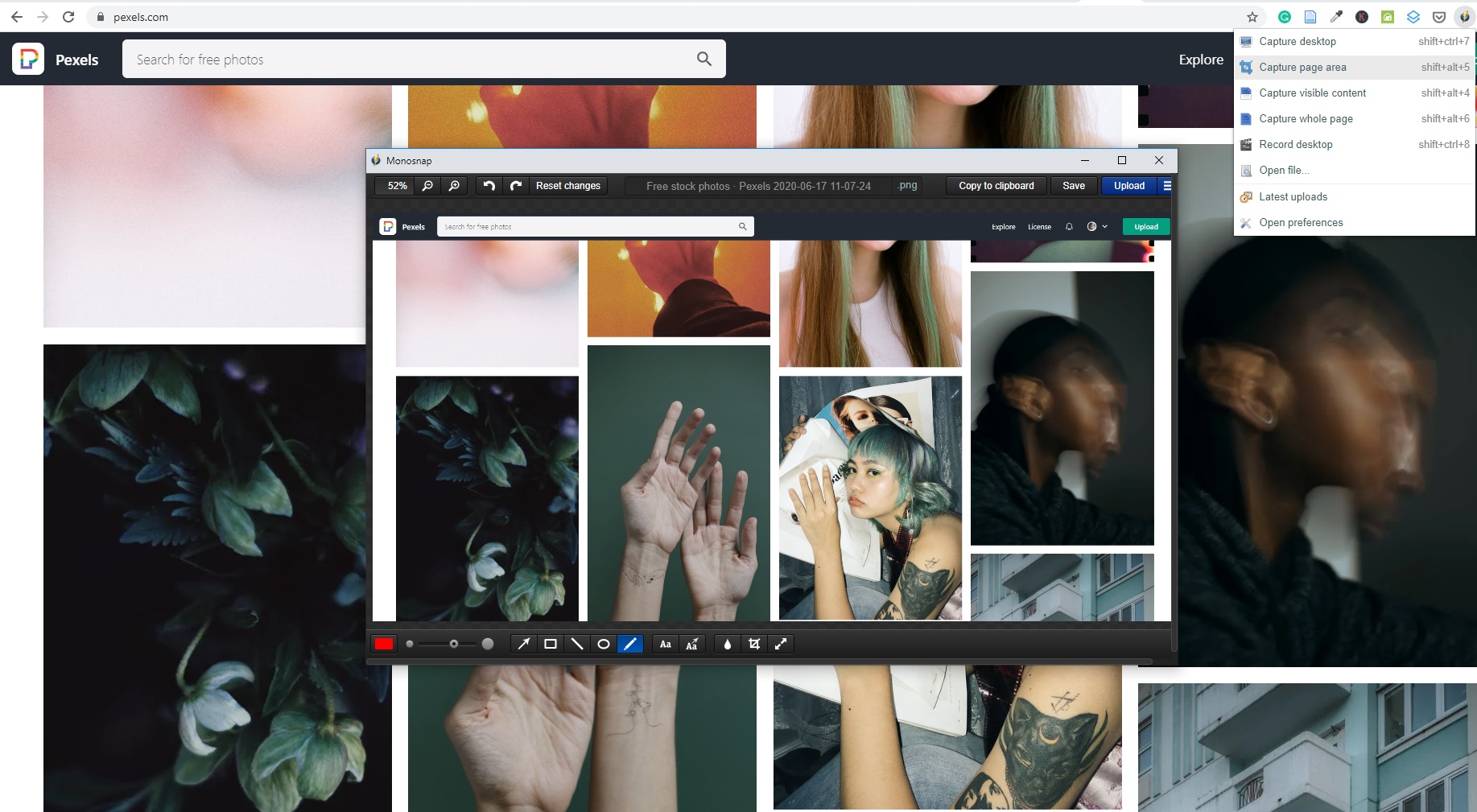The image size is (1477, 812).
Task: Select the Text (Aa) tool
Action: pos(666,644)
